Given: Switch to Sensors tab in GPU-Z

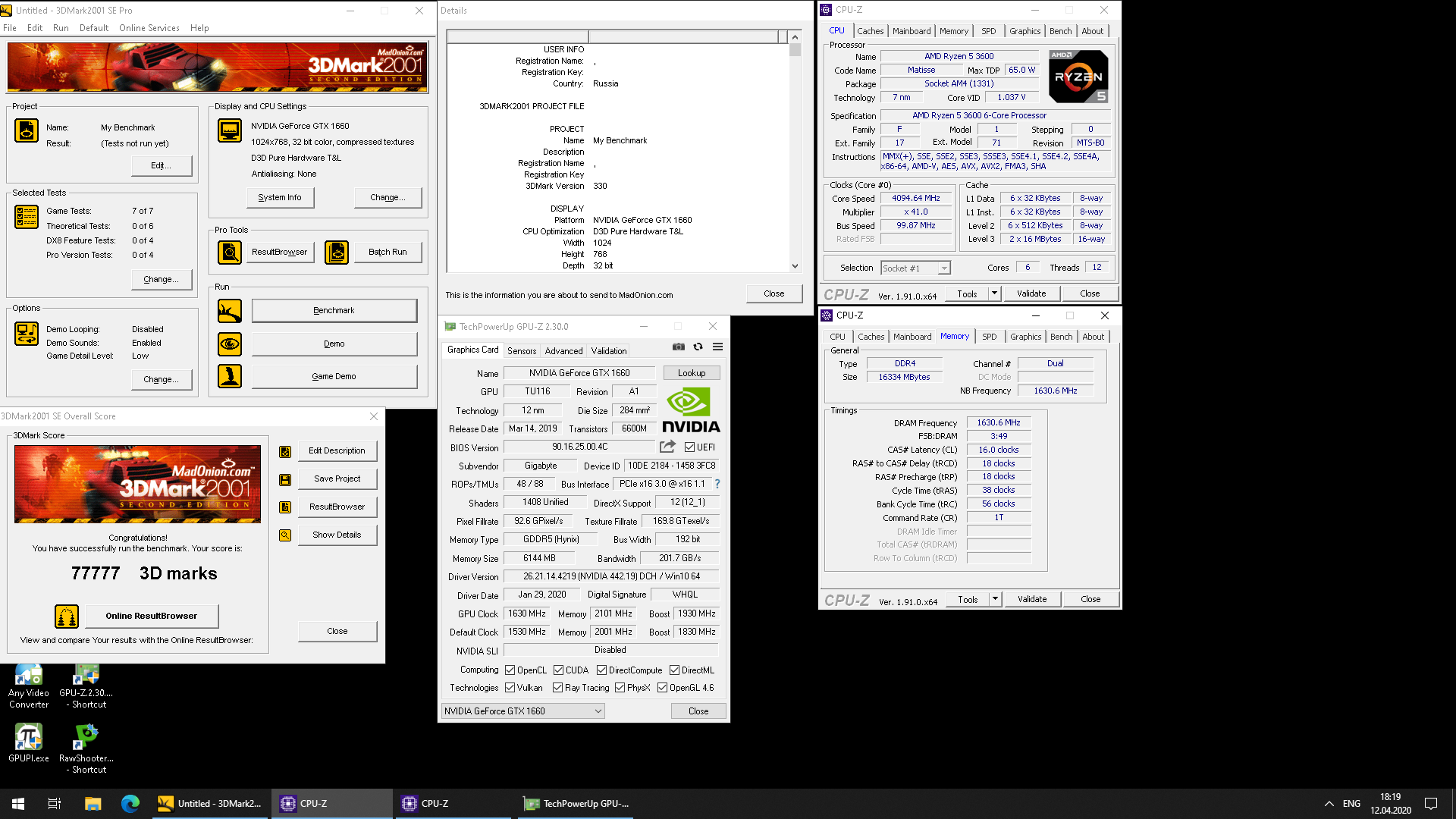Looking at the screenshot, I should 522,351.
